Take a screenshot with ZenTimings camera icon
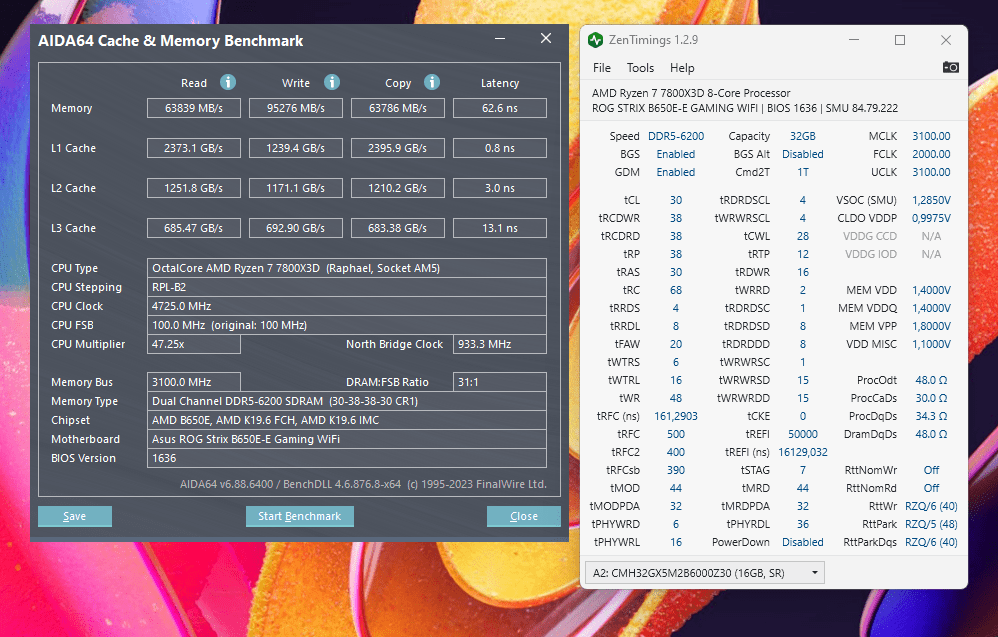Screen dimensions: 998x637 pos(950,67)
